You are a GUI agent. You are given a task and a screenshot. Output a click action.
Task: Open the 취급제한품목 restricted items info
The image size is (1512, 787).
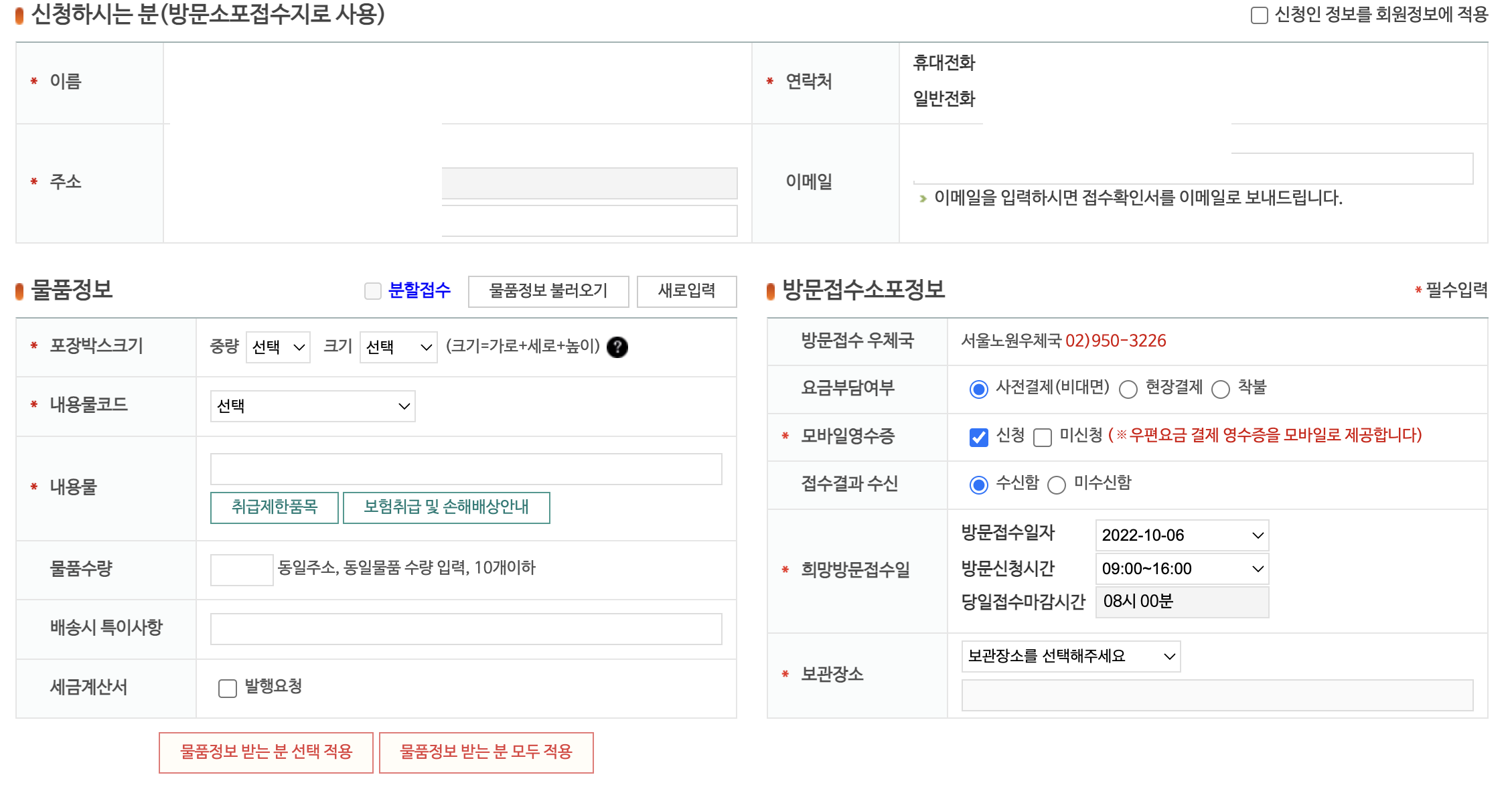[274, 507]
